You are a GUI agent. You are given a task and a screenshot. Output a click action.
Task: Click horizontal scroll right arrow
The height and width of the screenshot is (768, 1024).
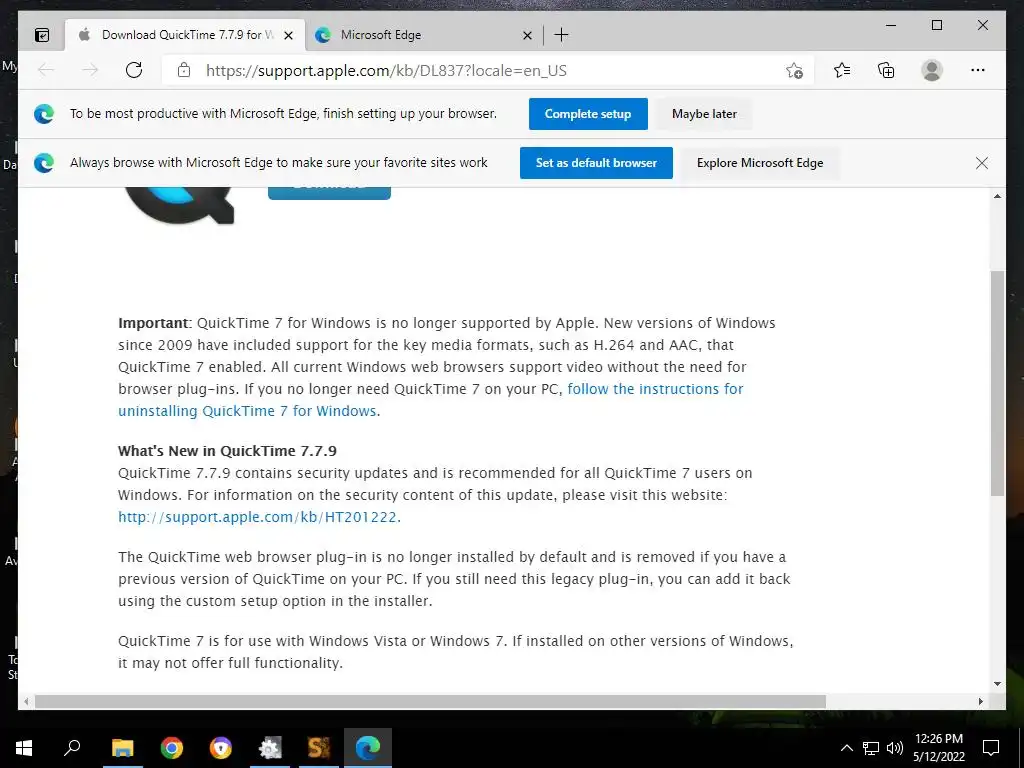click(x=980, y=701)
